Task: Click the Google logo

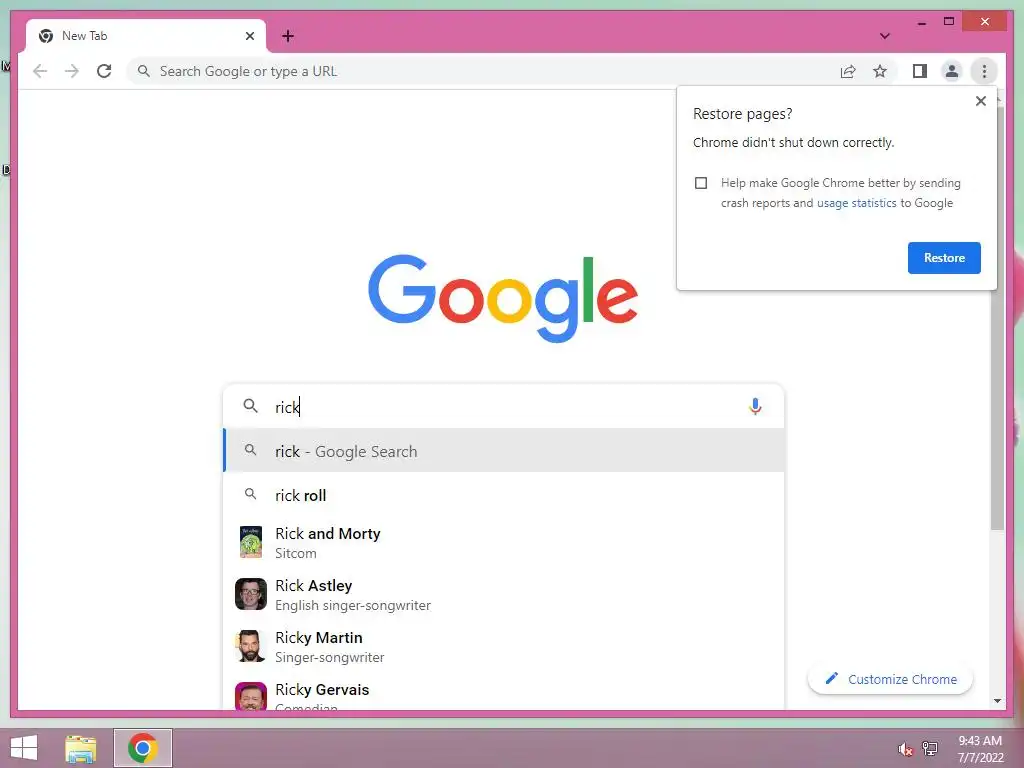Action: pos(503,298)
